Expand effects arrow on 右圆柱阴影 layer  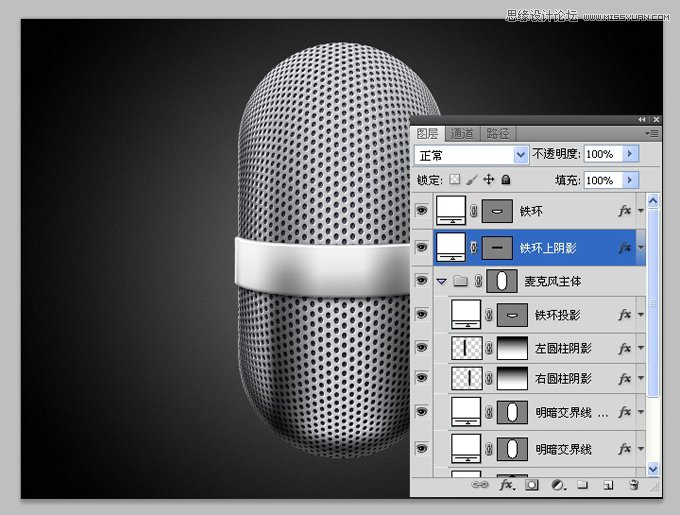click(641, 378)
